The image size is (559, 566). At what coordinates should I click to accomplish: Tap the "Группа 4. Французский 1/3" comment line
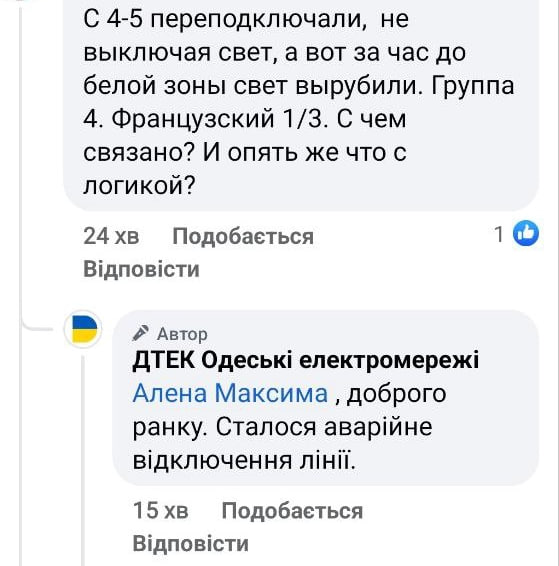click(x=299, y=102)
